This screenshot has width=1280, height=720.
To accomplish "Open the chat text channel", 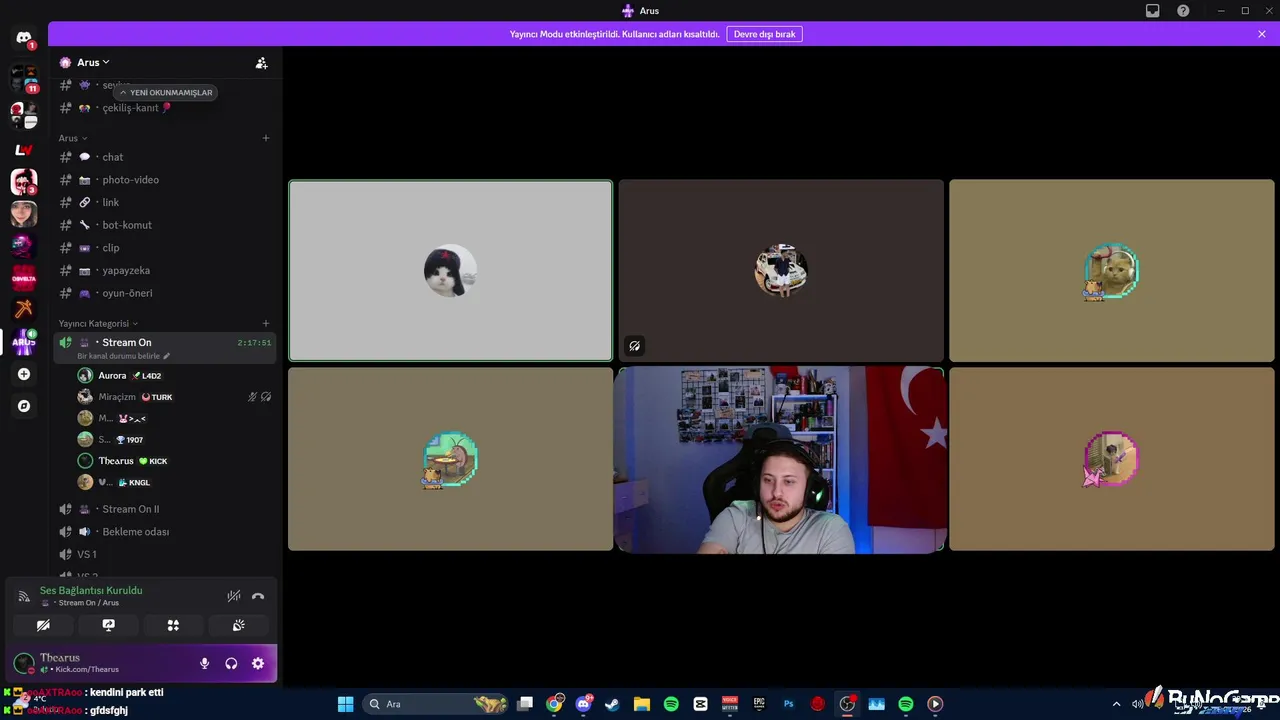I will point(165,157).
